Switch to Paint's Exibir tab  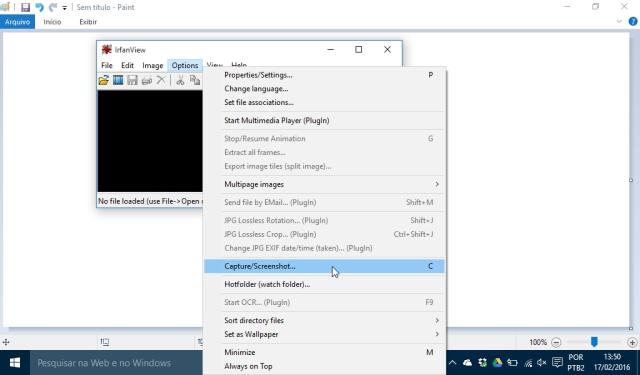tap(88, 22)
